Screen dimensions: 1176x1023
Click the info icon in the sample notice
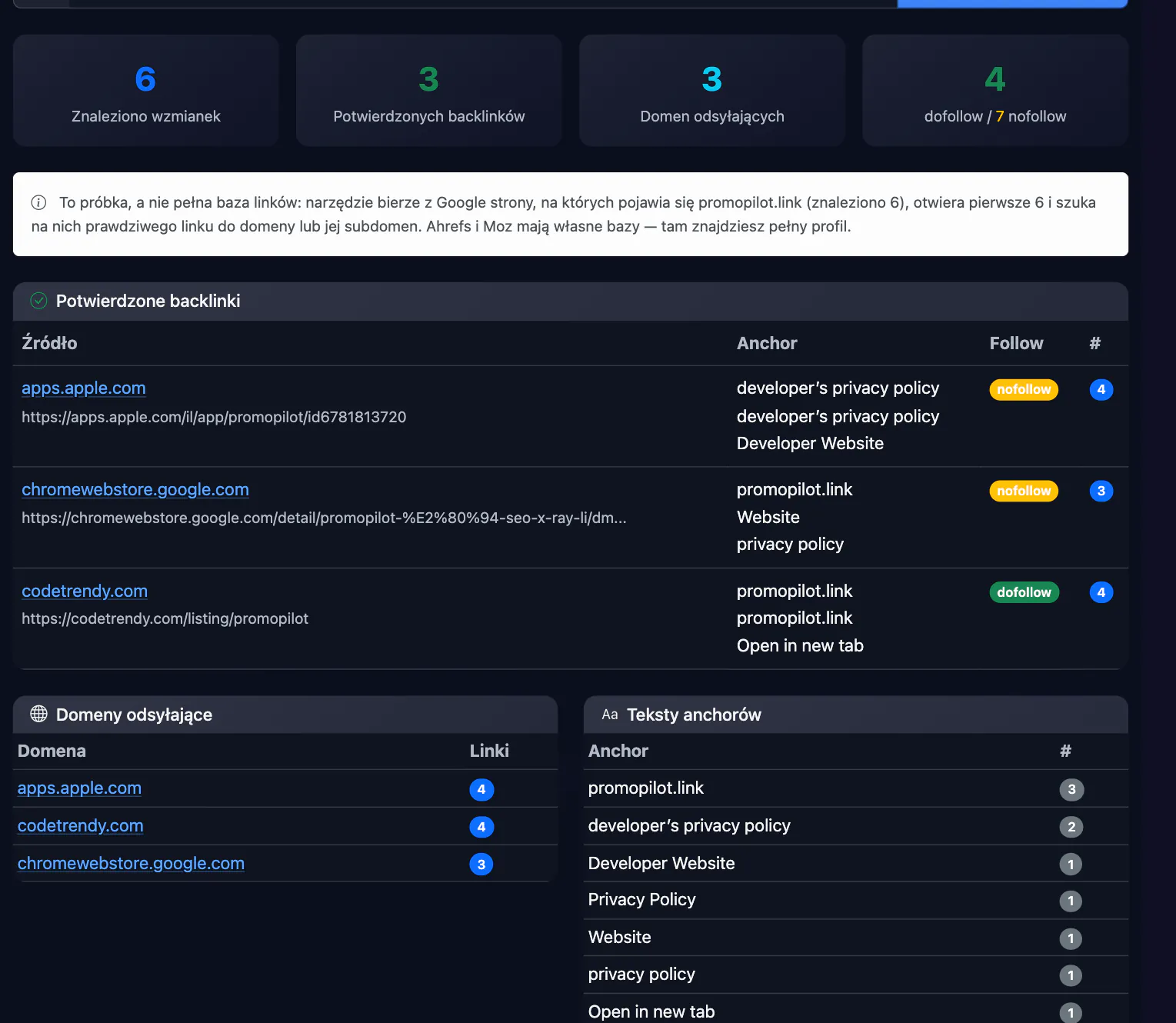point(38,202)
